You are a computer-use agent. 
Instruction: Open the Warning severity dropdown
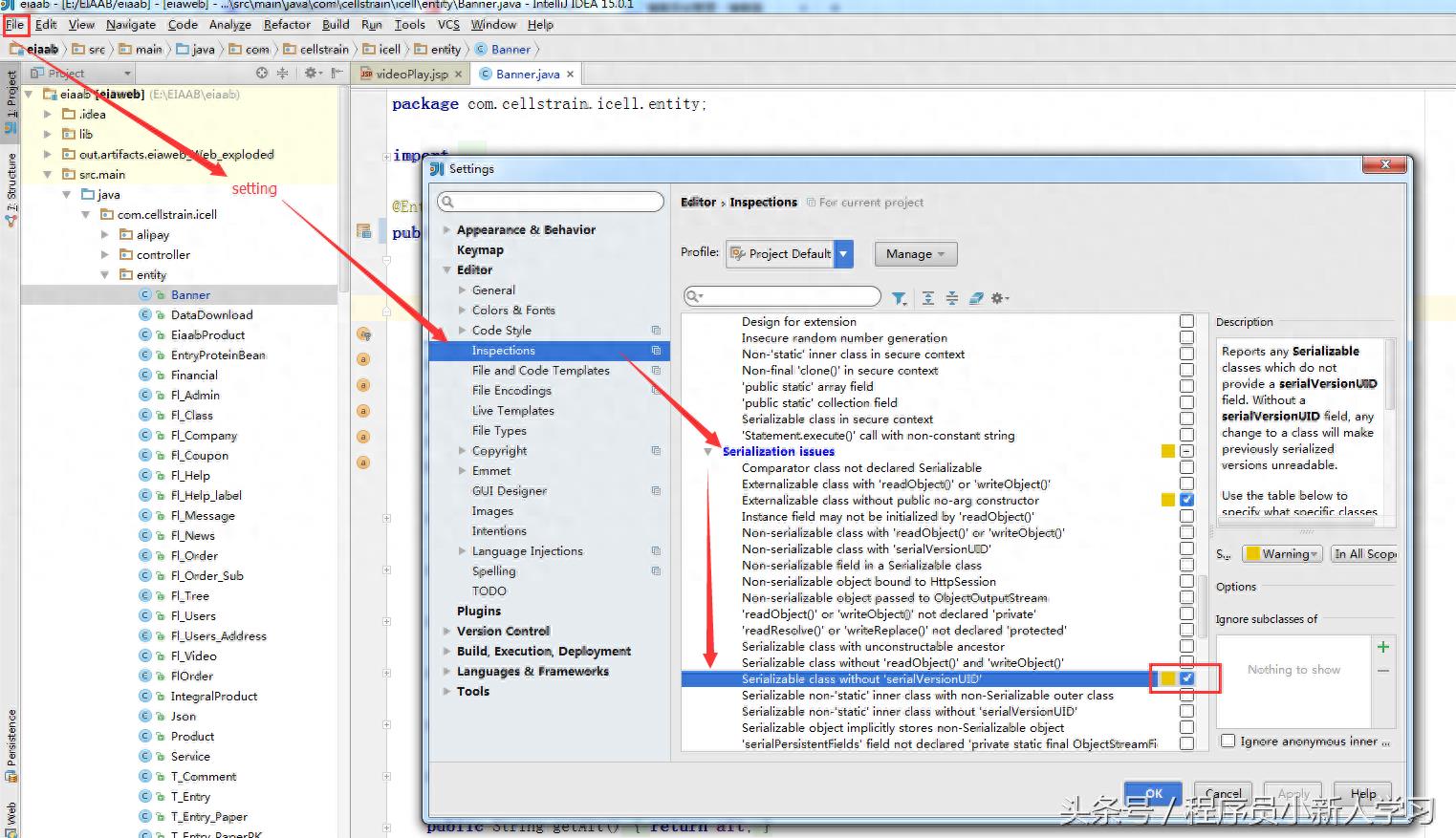pyautogui.click(x=1282, y=553)
